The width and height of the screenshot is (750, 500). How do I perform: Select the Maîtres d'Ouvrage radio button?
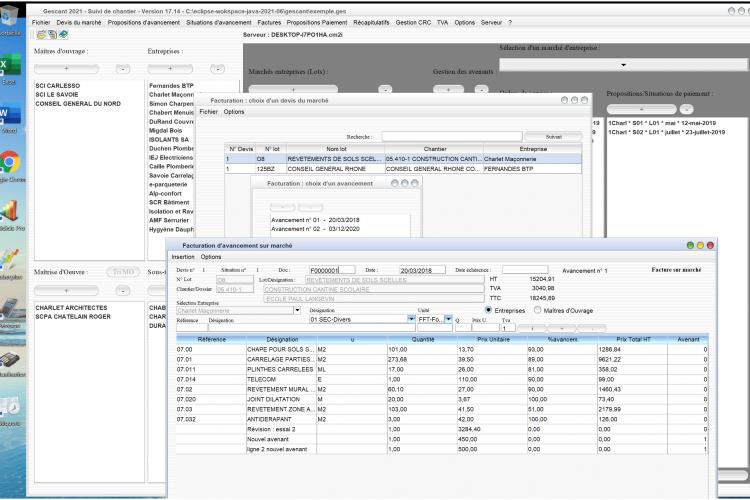(x=538, y=310)
